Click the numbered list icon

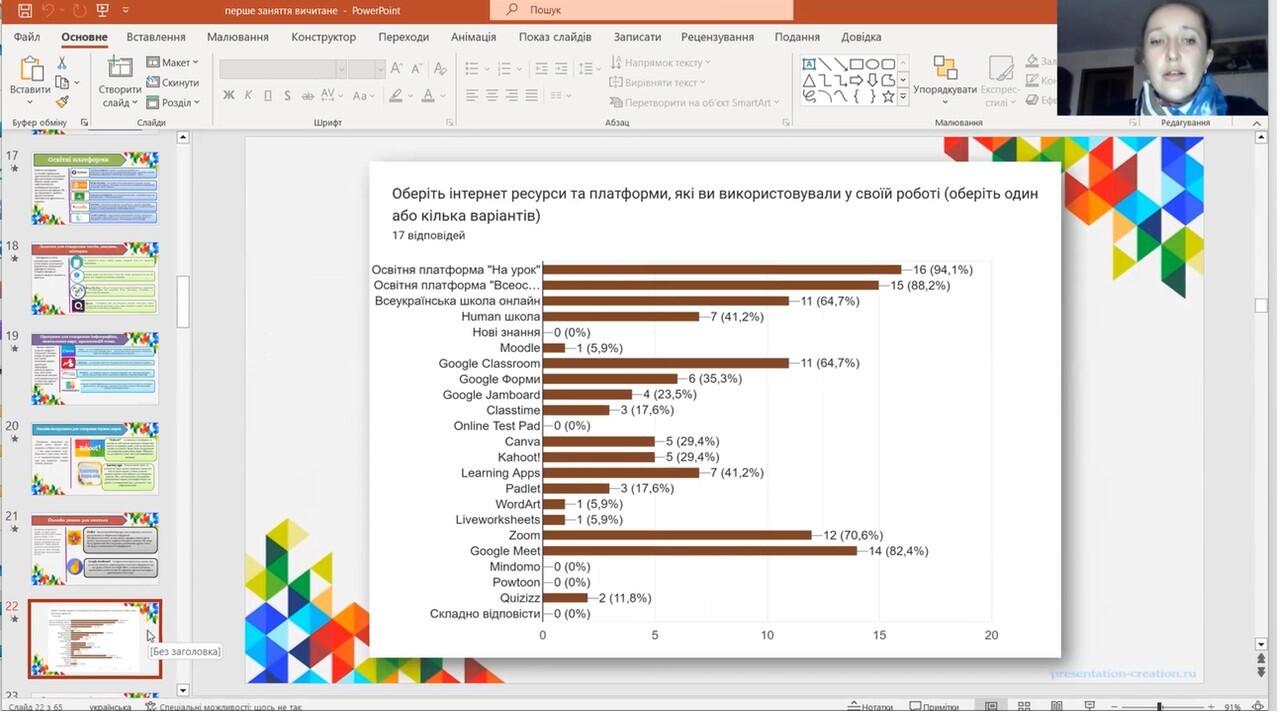[506, 69]
